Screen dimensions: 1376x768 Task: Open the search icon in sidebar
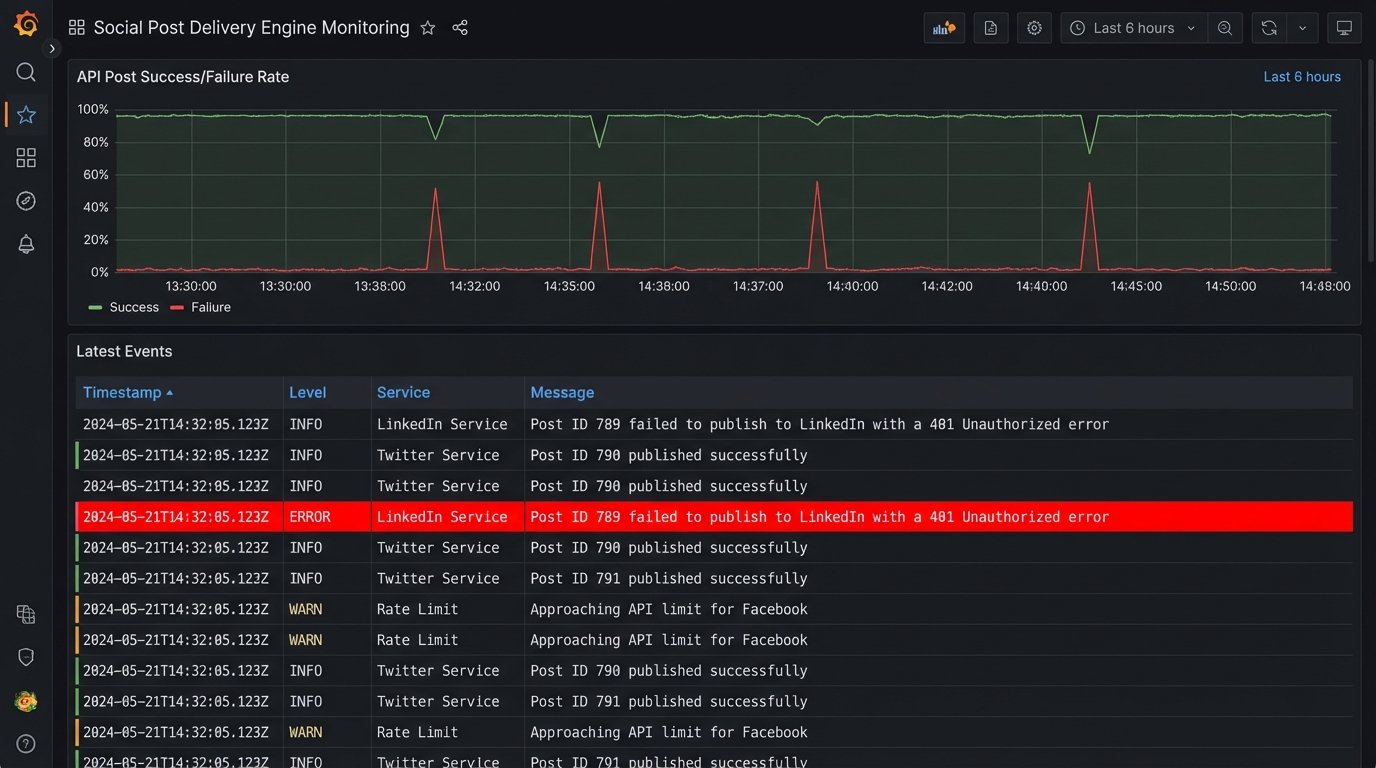coord(26,72)
